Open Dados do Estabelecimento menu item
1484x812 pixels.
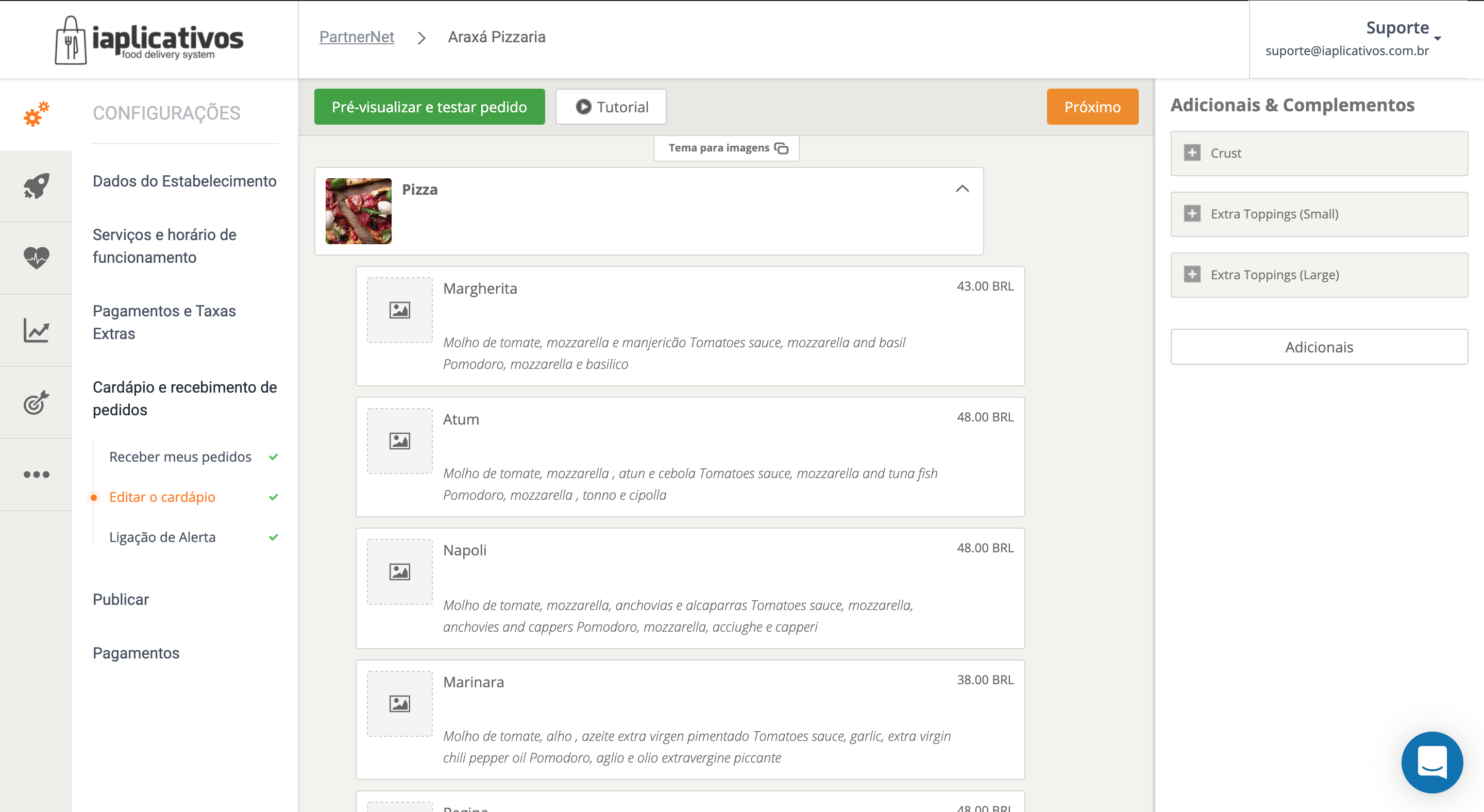tap(184, 181)
